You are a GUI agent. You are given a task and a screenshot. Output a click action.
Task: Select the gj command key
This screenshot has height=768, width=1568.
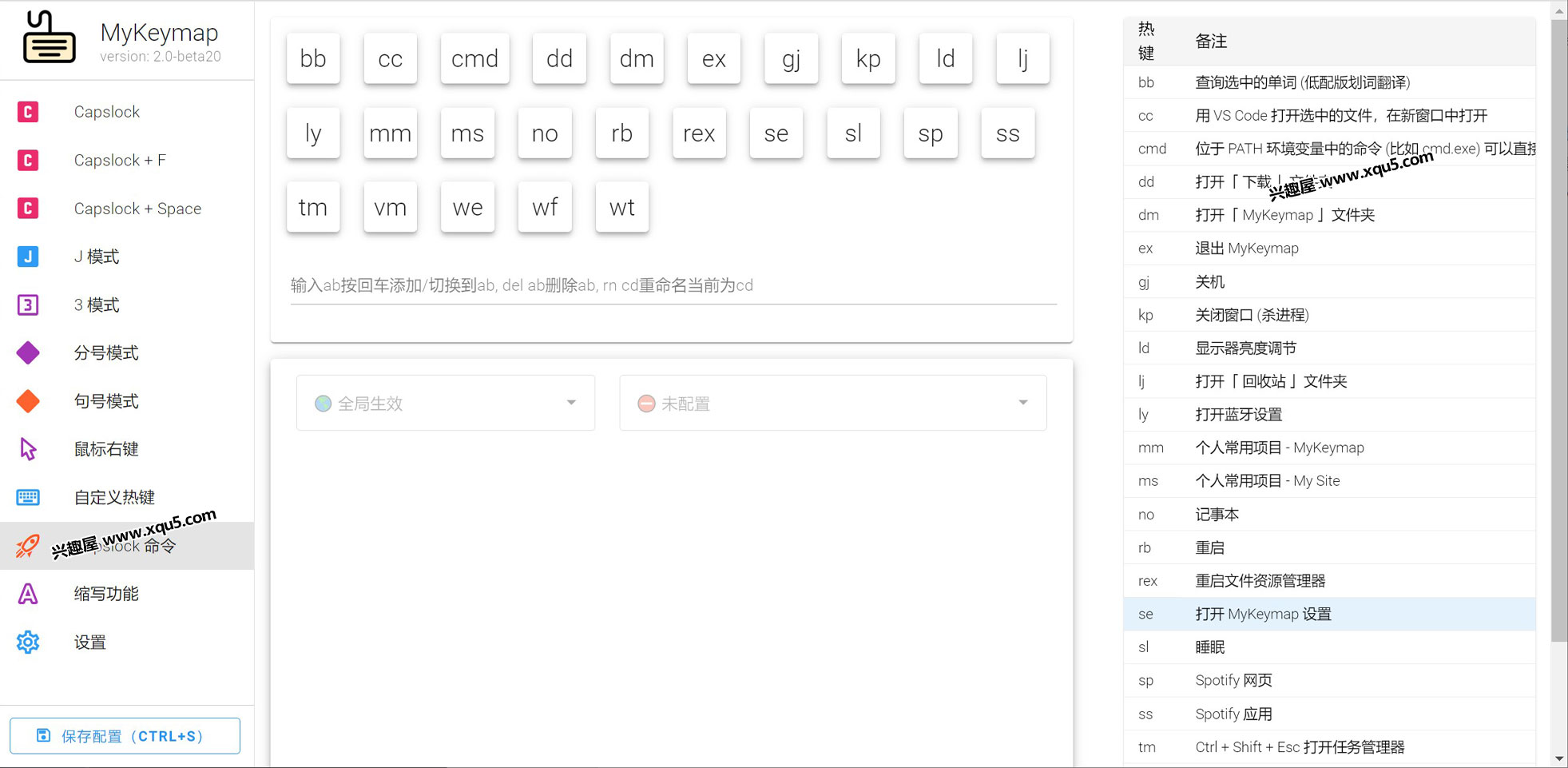point(792,58)
